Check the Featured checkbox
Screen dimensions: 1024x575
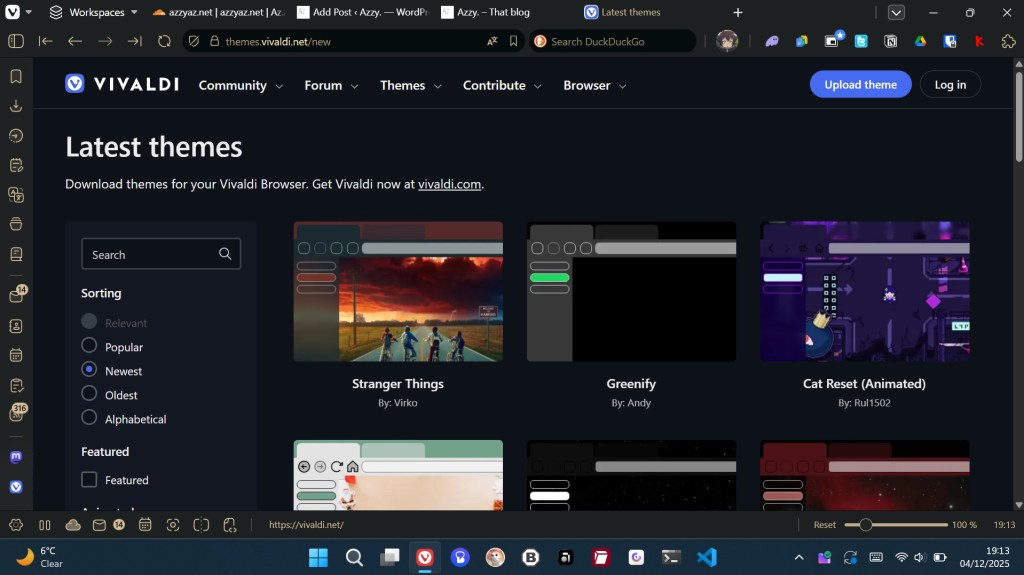pos(89,480)
